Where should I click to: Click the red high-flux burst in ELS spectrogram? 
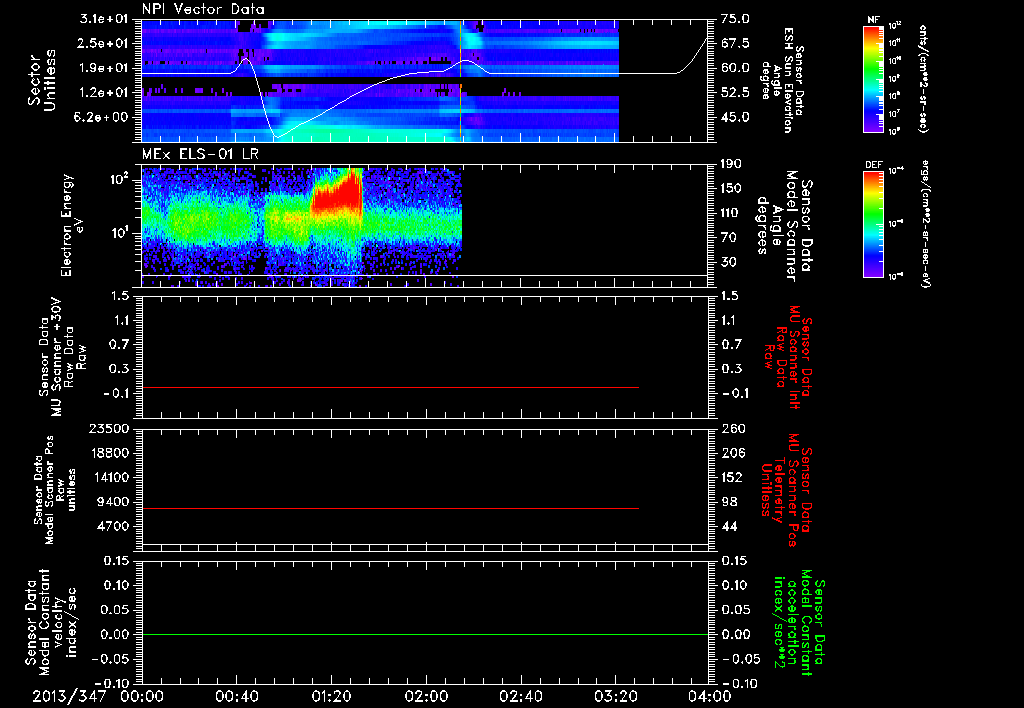coord(337,194)
